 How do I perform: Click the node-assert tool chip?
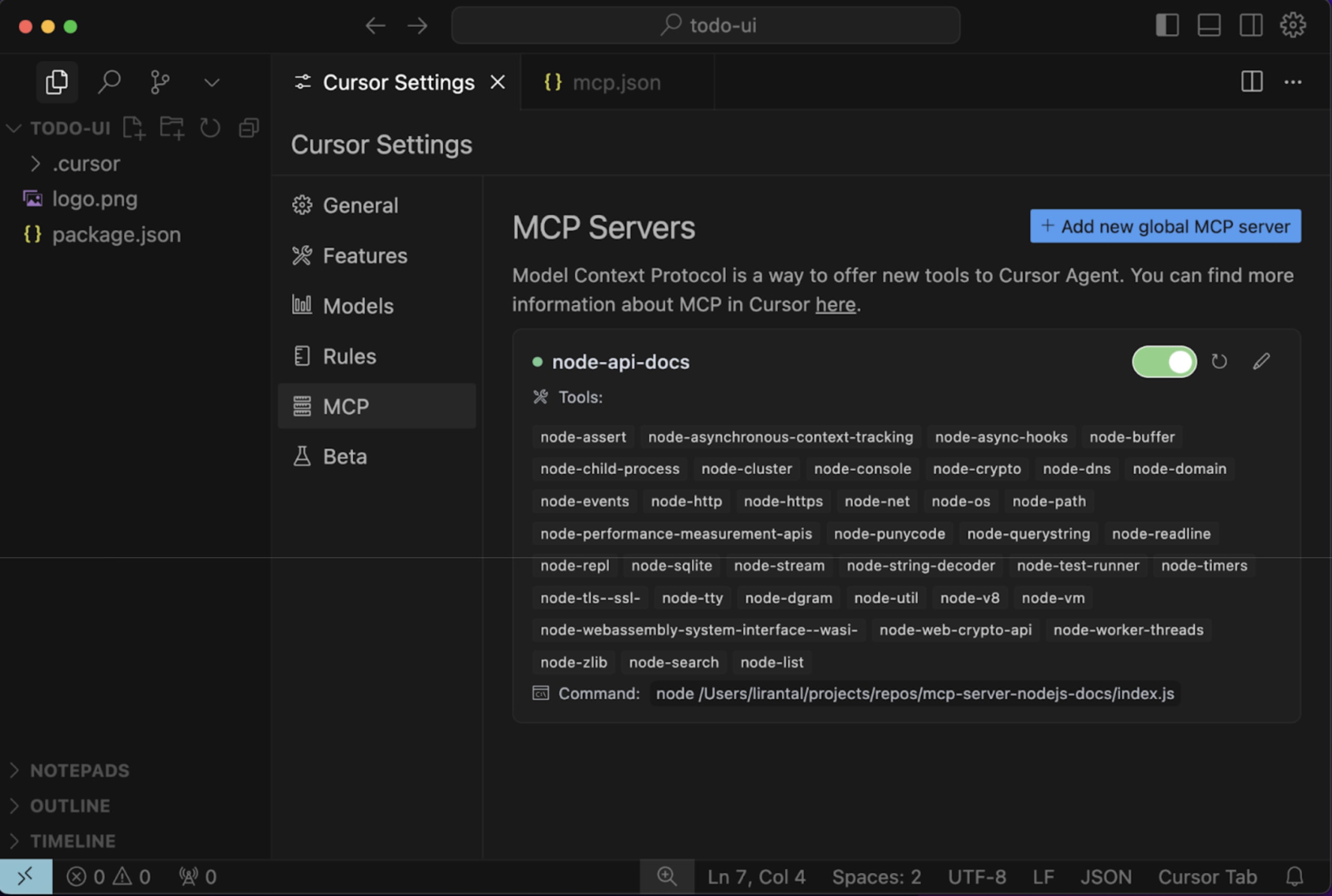[x=583, y=437]
